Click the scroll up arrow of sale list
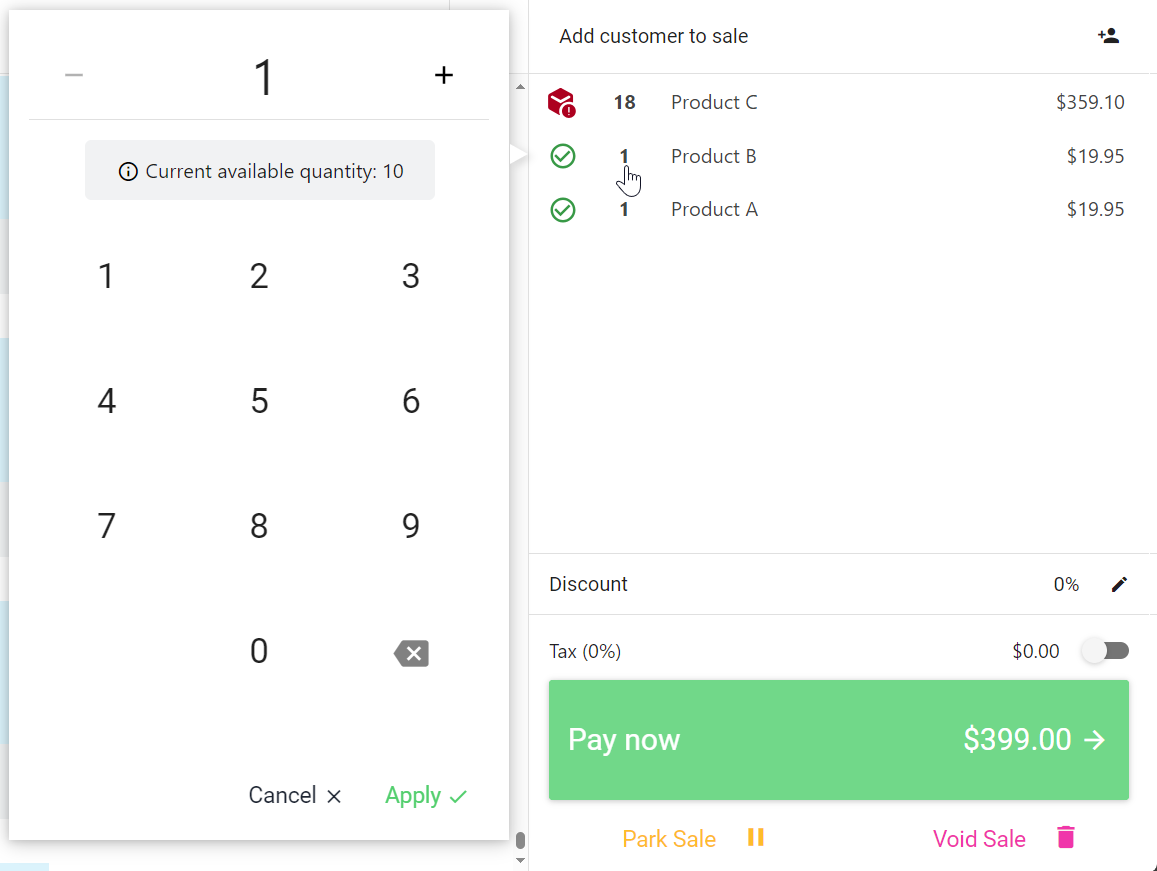This screenshot has width=1157, height=871. (520, 87)
